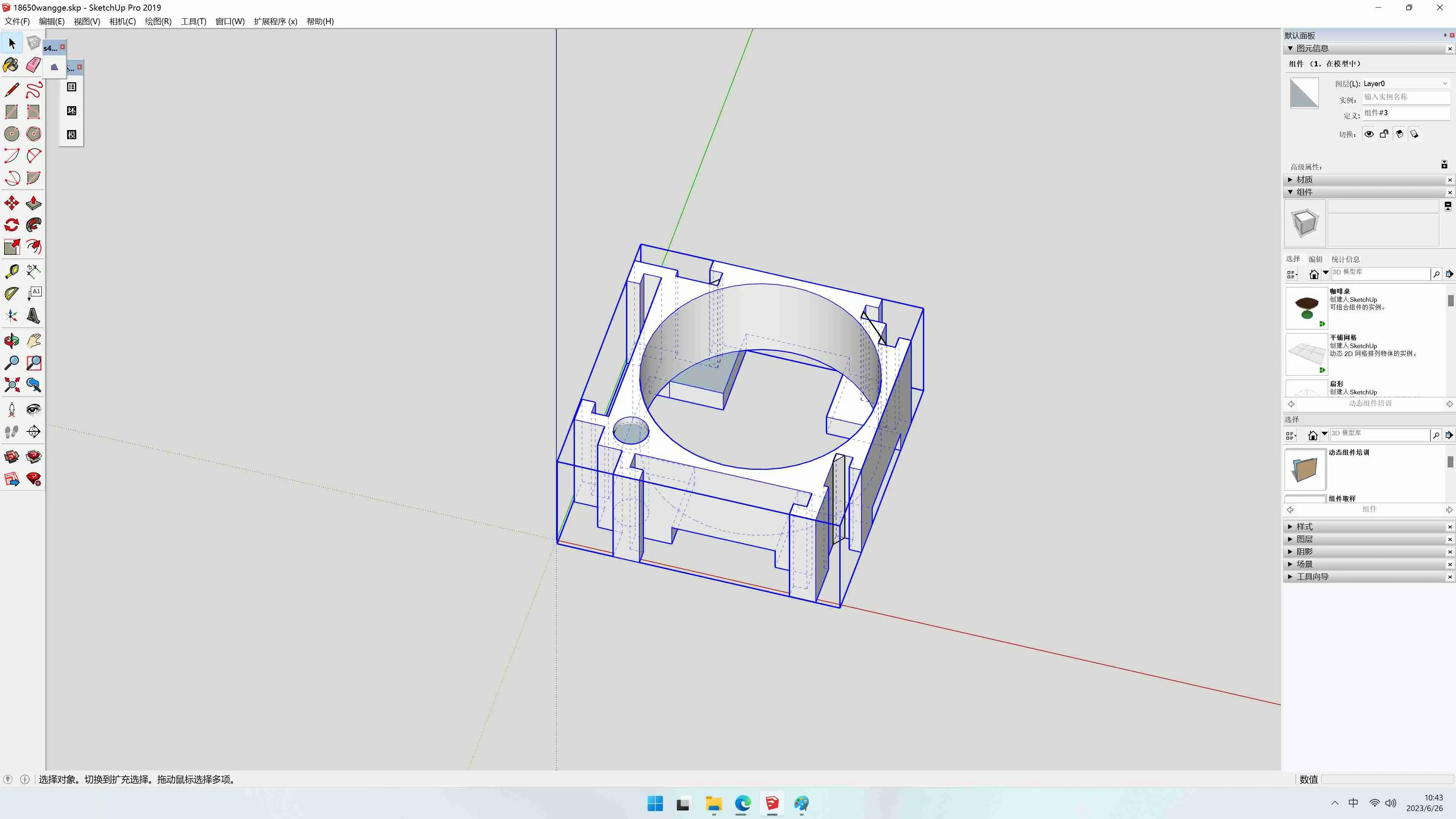Select the Eraser tool

[33, 65]
